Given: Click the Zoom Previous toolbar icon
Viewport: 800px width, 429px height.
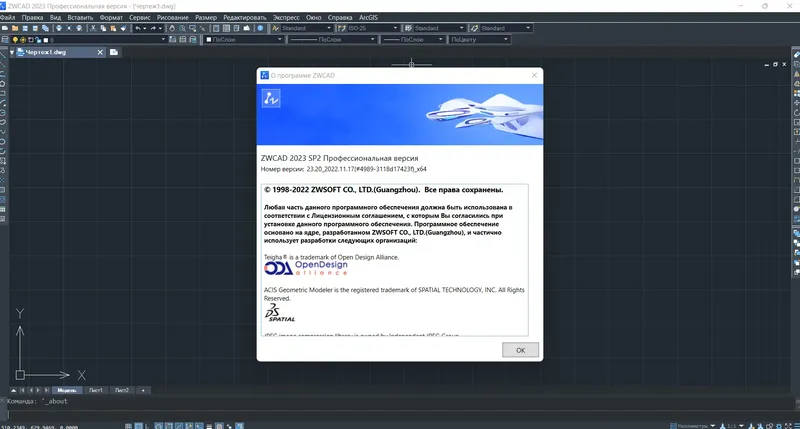Looking at the screenshot, I should click(203, 28).
